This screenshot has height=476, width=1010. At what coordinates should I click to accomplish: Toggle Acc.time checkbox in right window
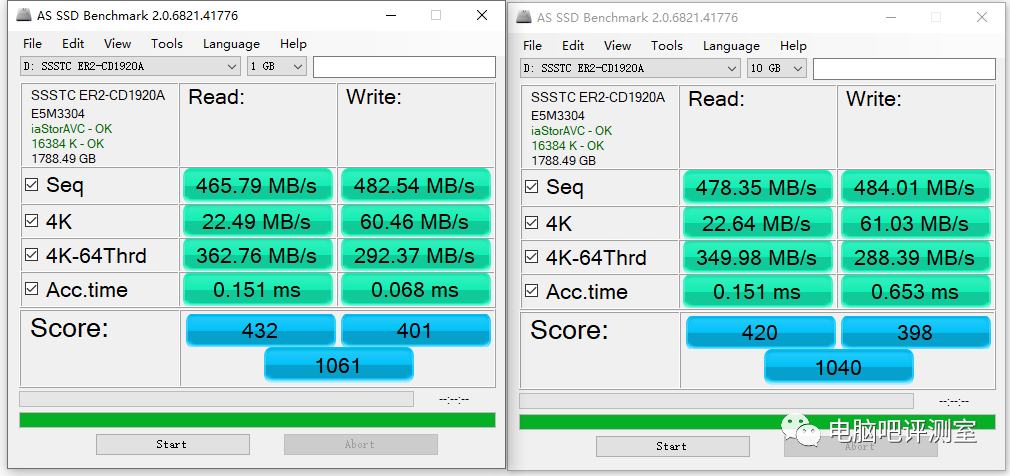[531, 291]
